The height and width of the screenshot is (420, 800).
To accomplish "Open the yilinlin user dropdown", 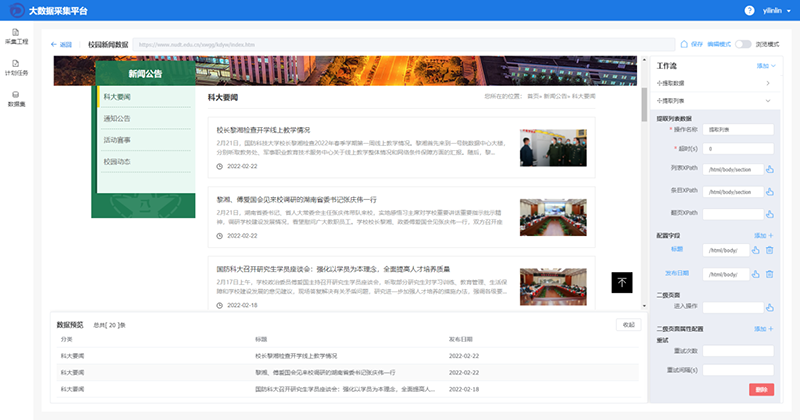I will pos(776,10).
